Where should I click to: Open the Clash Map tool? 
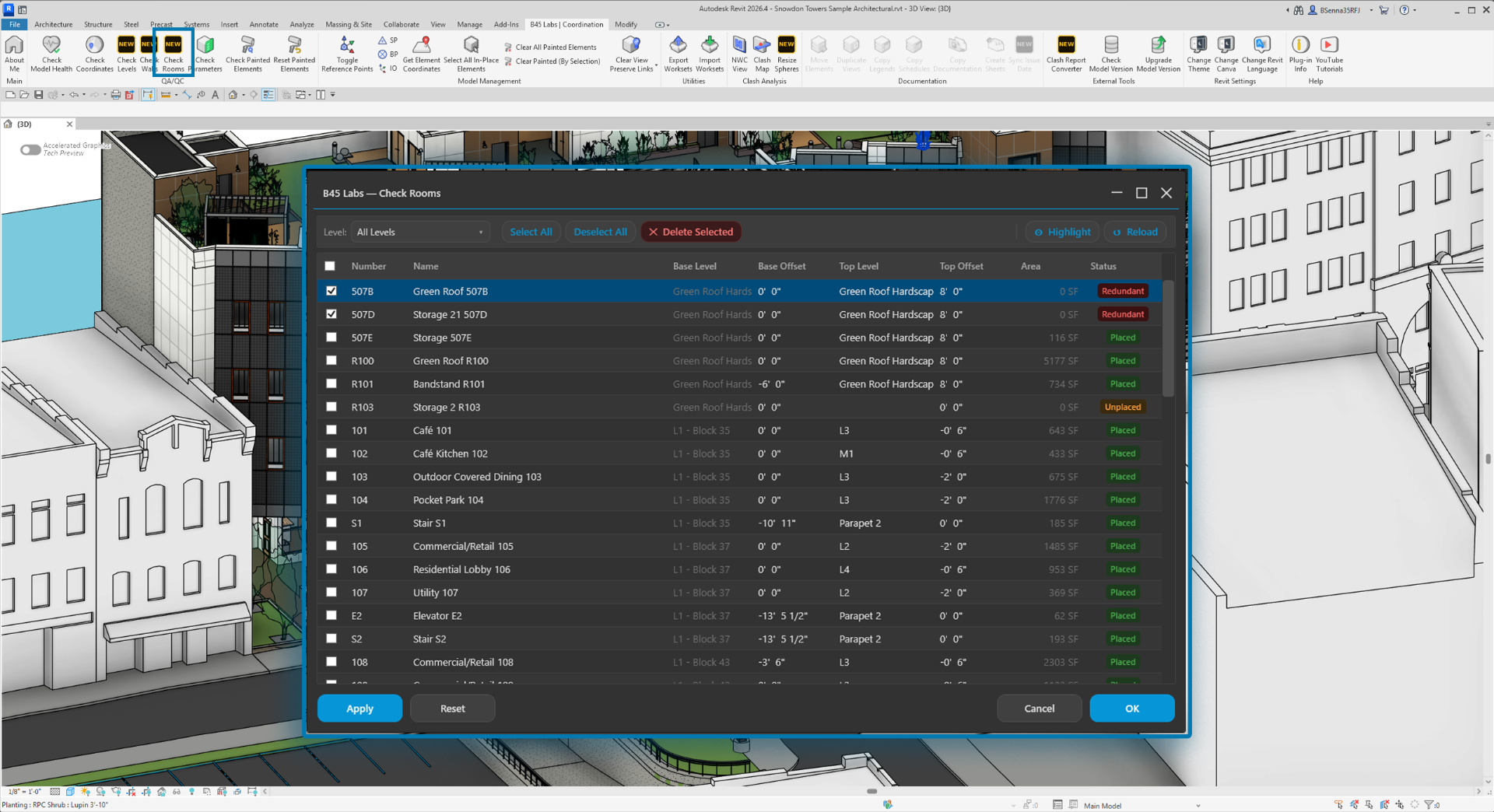762,54
